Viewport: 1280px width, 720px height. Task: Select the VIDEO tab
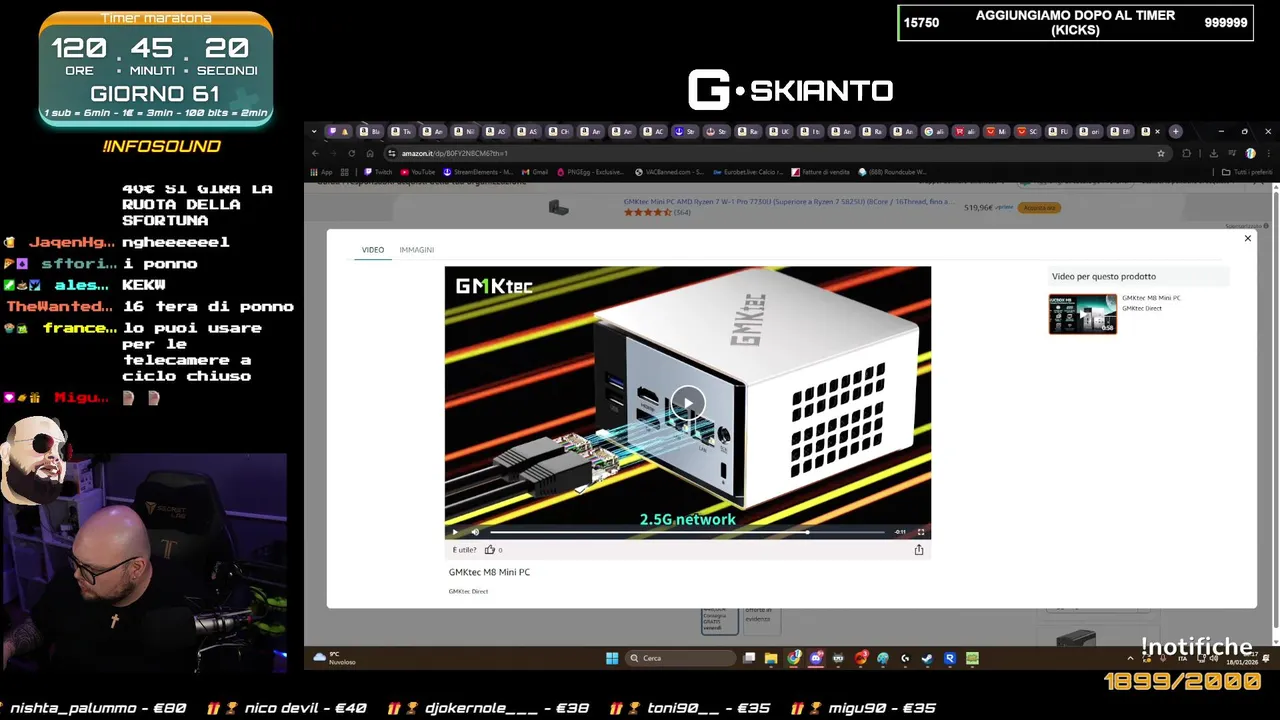pos(373,249)
